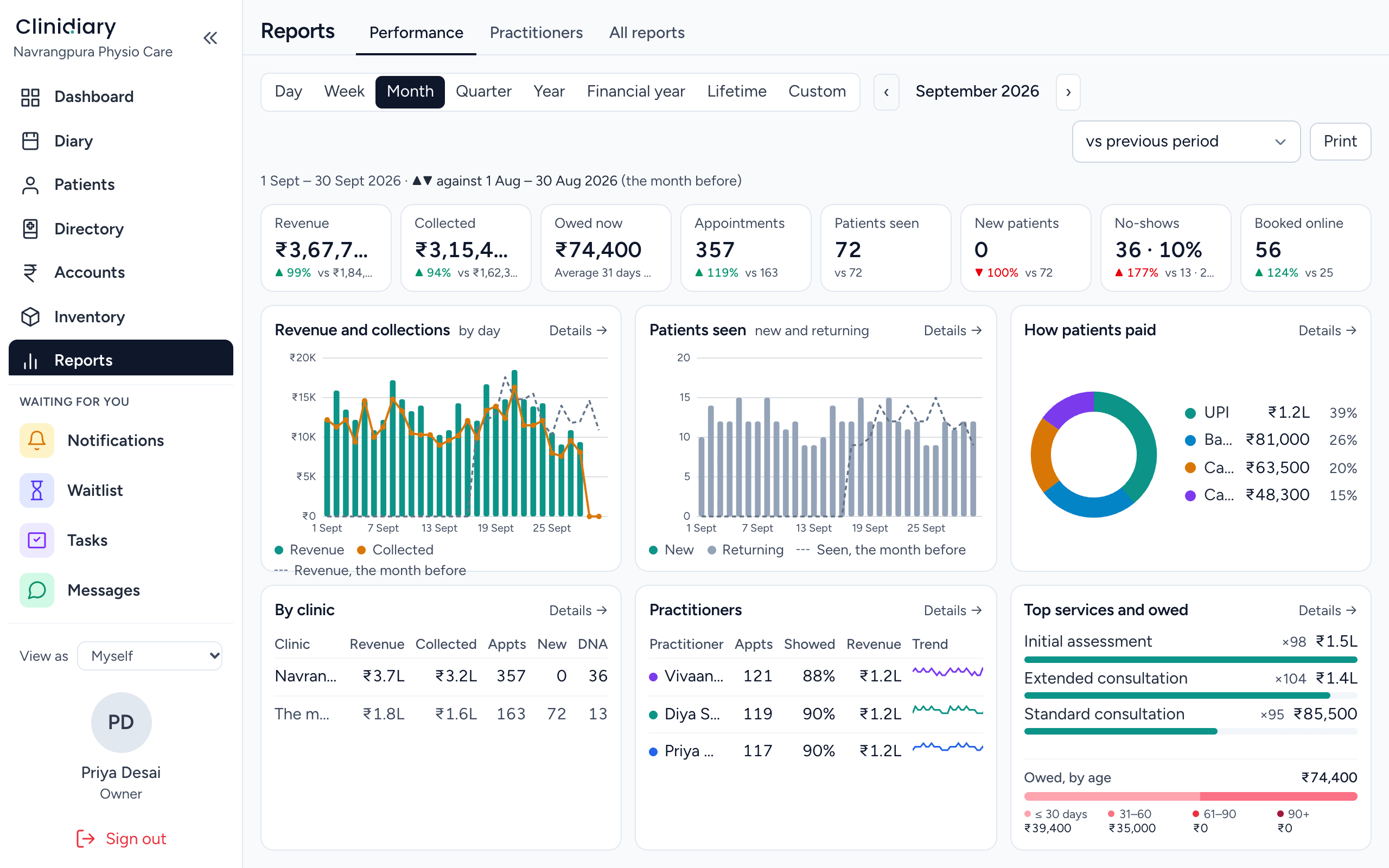
Task: Select the Quarter period option
Action: 483,92
